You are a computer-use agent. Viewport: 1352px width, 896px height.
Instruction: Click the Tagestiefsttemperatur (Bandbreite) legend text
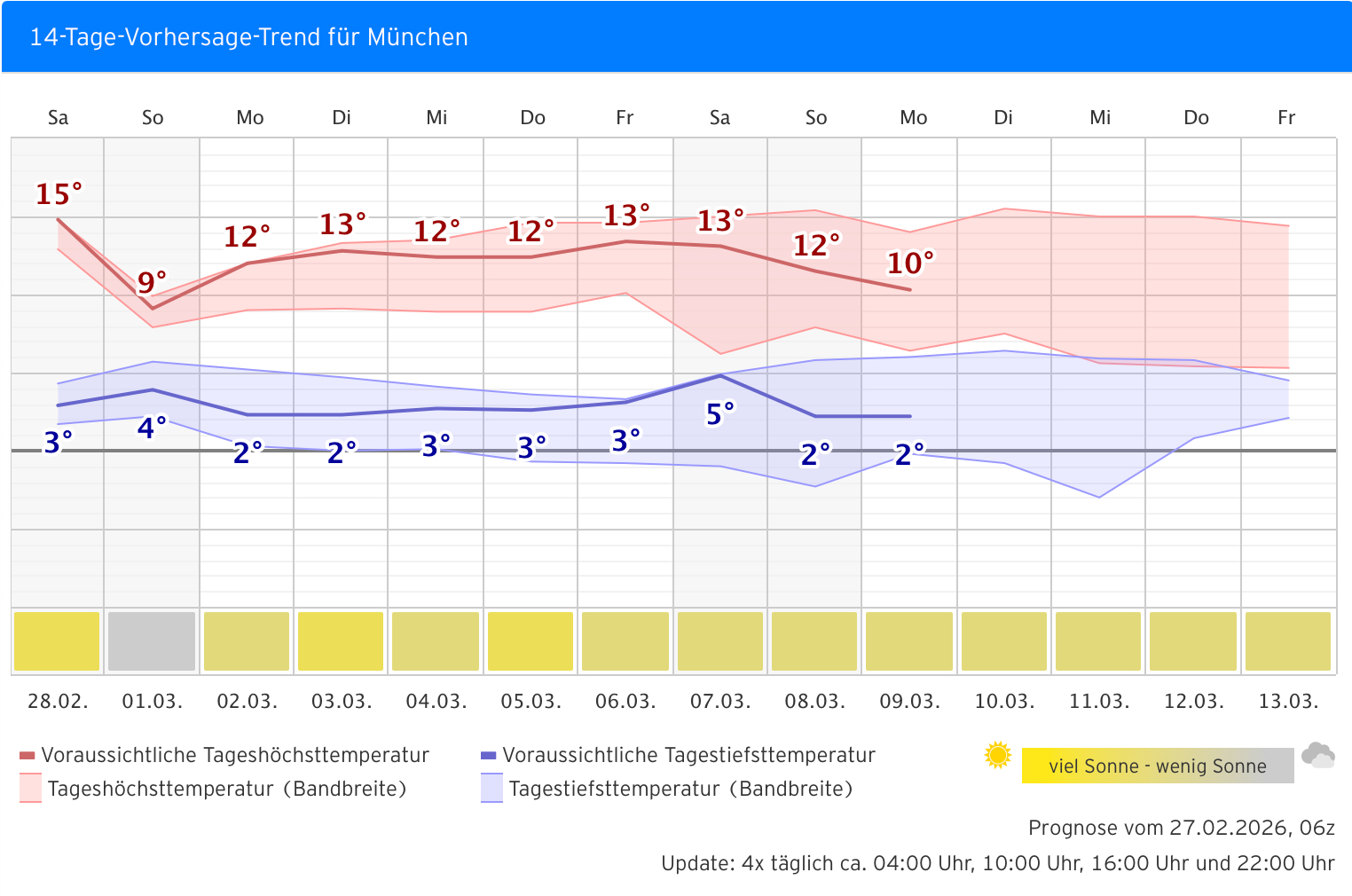tap(680, 789)
